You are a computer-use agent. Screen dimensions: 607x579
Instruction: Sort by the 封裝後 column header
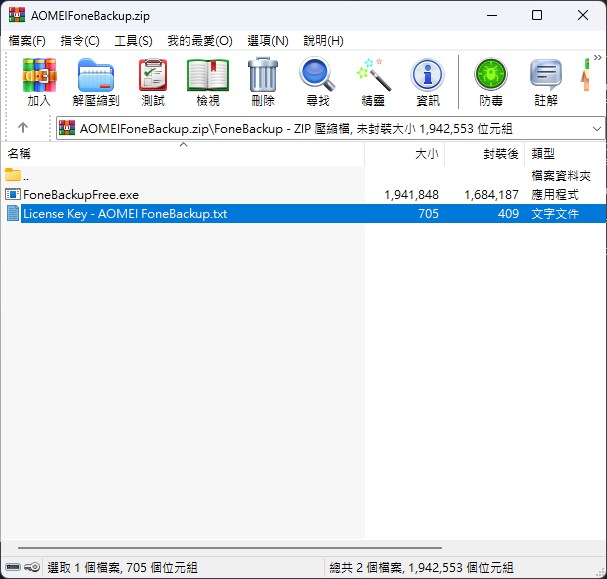(484, 154)
